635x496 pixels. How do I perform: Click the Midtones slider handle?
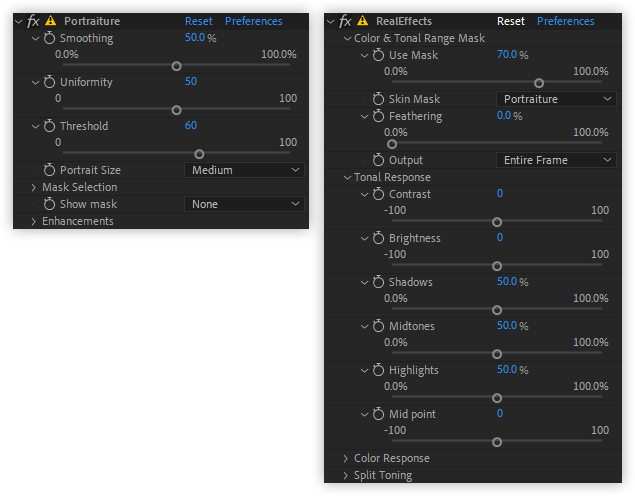pyautogui.click(x=497, y=354)
